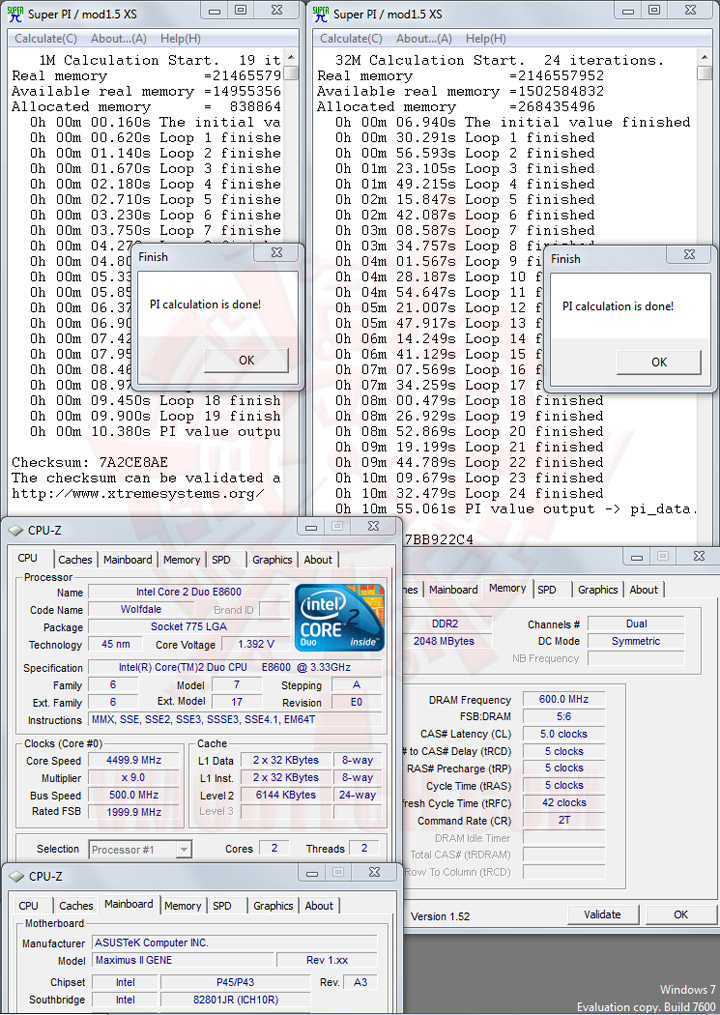Click motherboard Model Maximus II GENE field

click(183, 961)
